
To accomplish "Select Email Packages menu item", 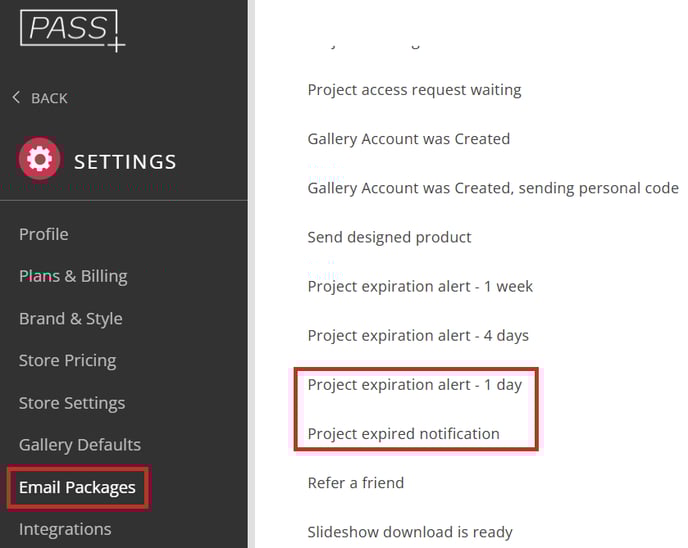I will [77, 487].
